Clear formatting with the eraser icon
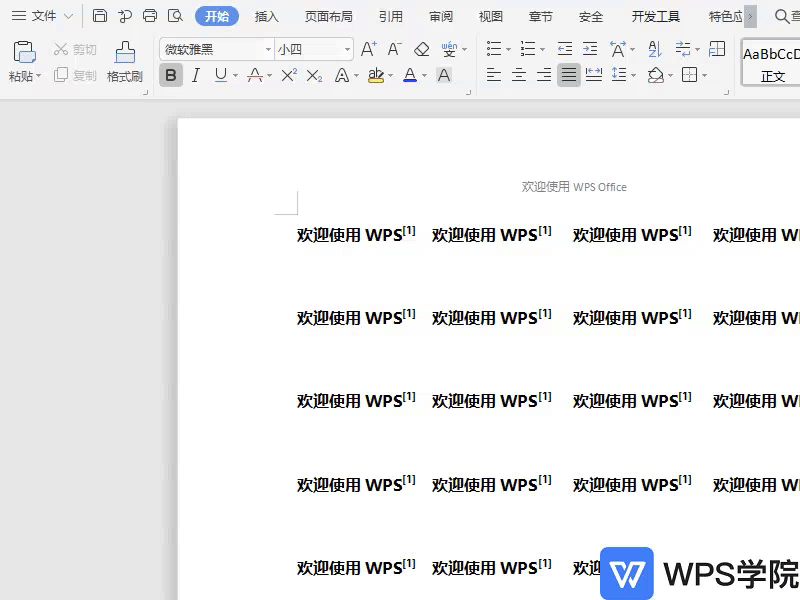 (x=423, y=49)
